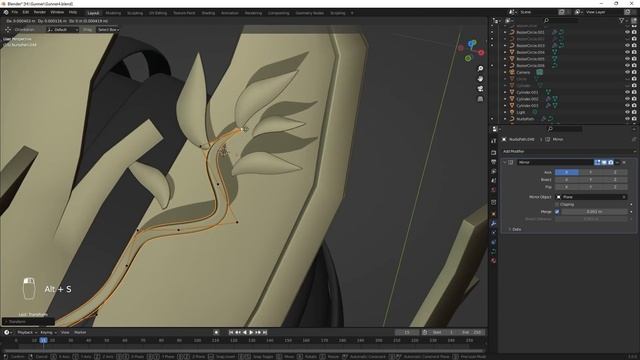
Task: Open the Mirror modifier extras dropdown arrow
Action: coord(617,162)
